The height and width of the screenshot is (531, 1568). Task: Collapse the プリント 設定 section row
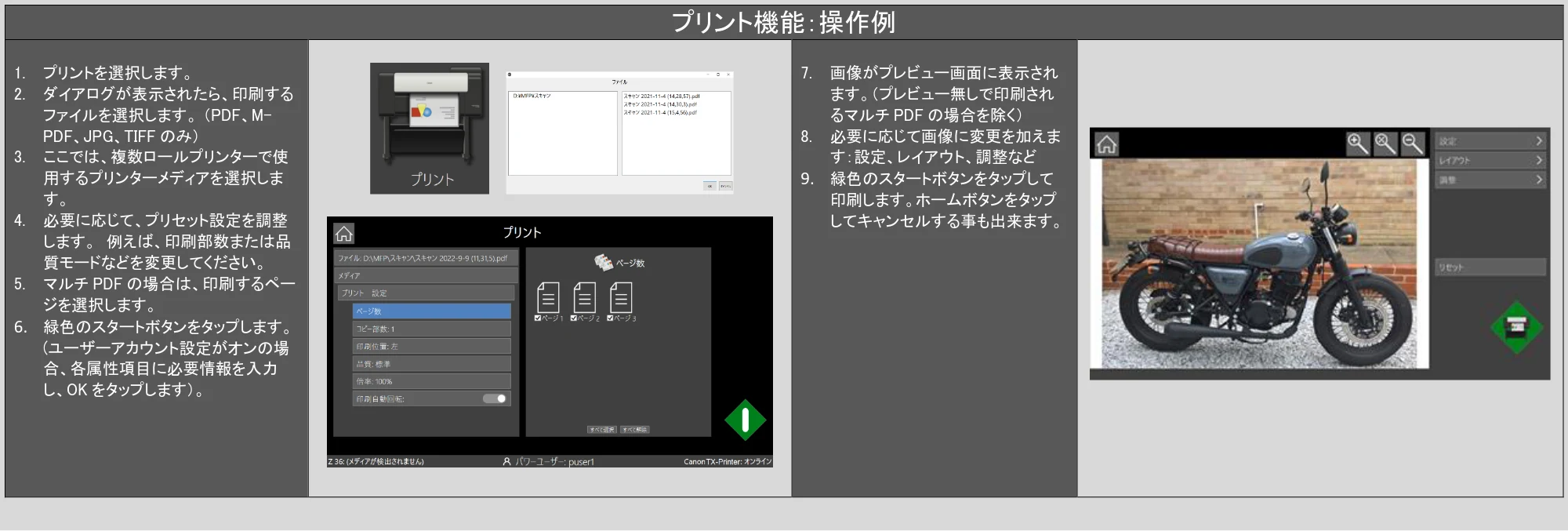426,293
